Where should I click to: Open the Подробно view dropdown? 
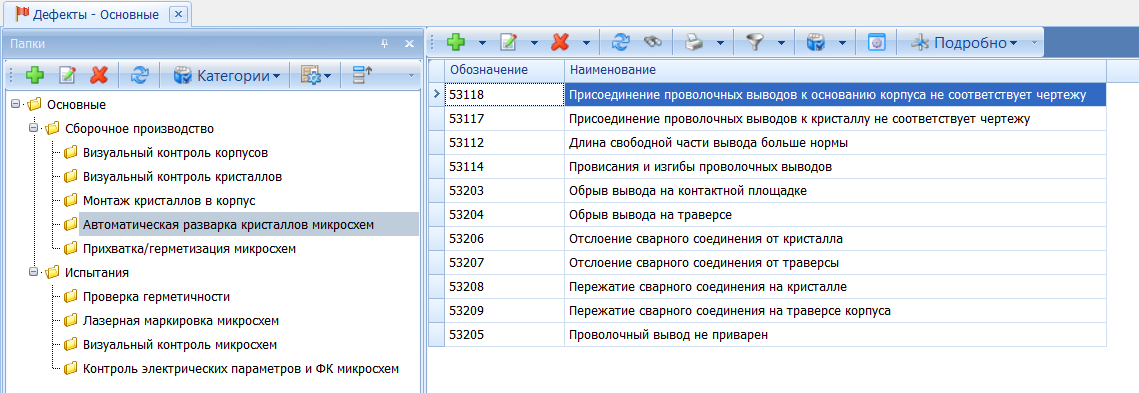click(965, 43)
